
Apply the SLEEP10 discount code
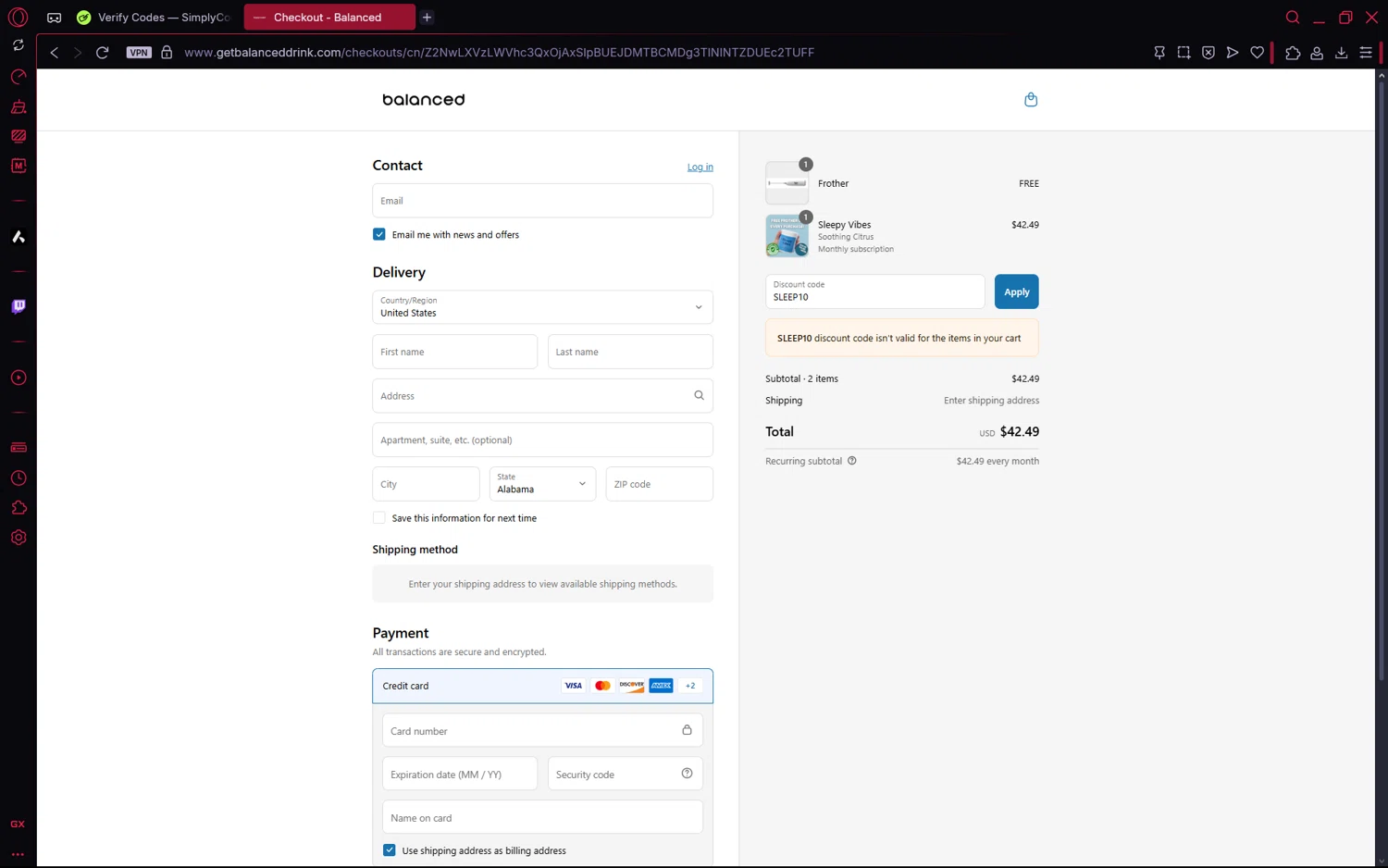coord(1016,291)
